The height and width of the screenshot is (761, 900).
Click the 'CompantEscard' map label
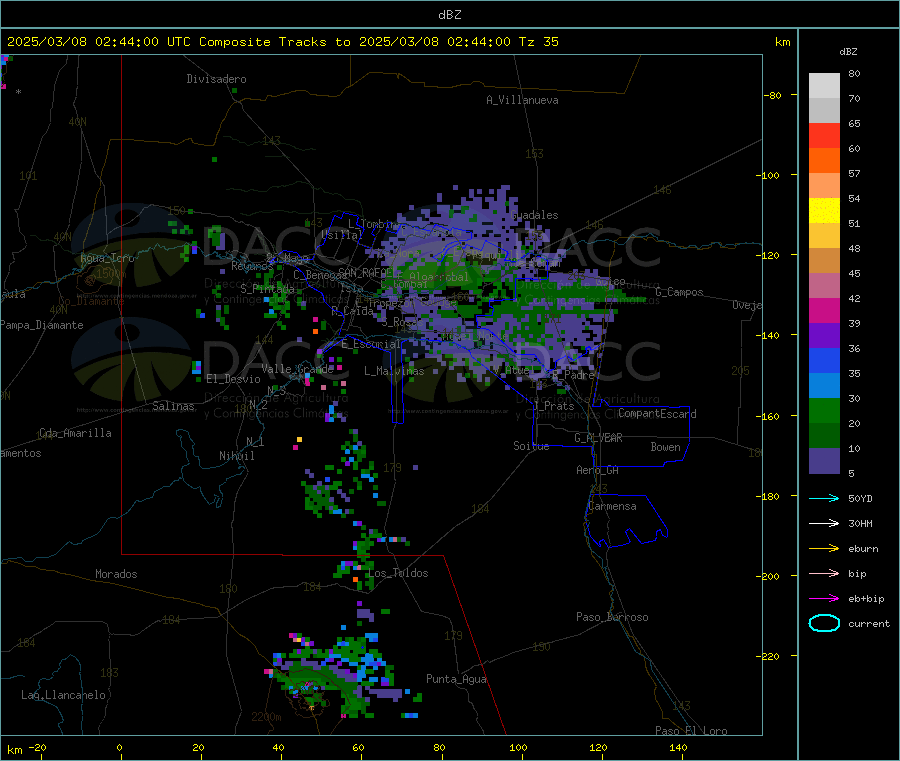tap(657, 414)
